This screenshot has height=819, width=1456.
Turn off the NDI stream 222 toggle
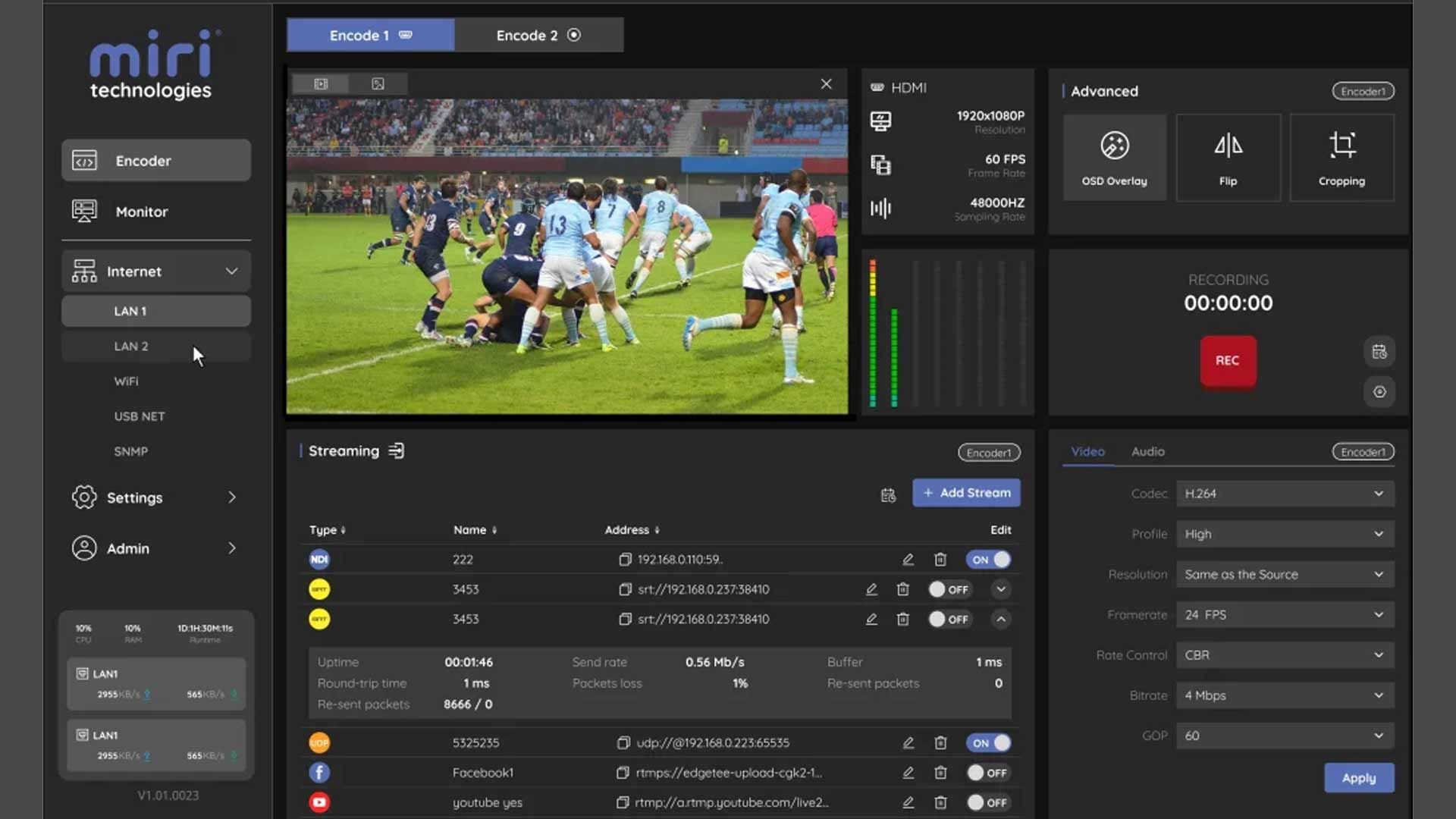(x=989, y=560)
